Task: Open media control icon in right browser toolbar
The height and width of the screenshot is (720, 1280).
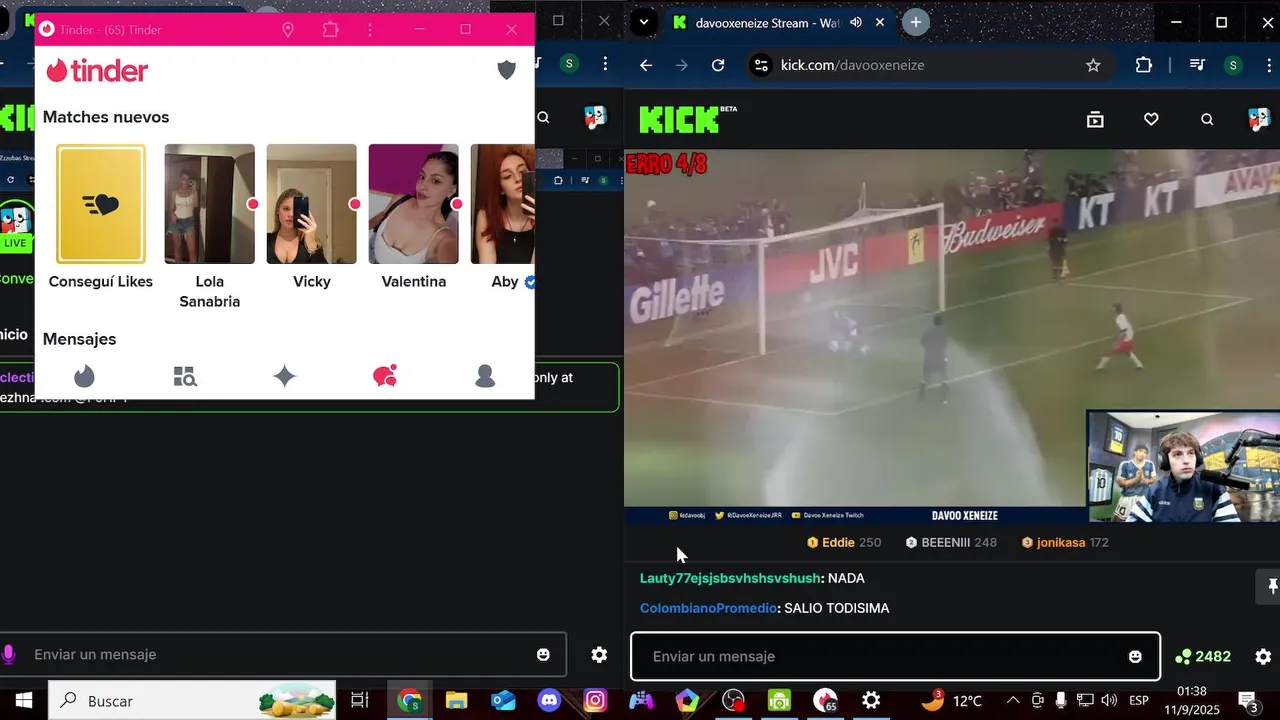Action: click(x=1197, y=65)
